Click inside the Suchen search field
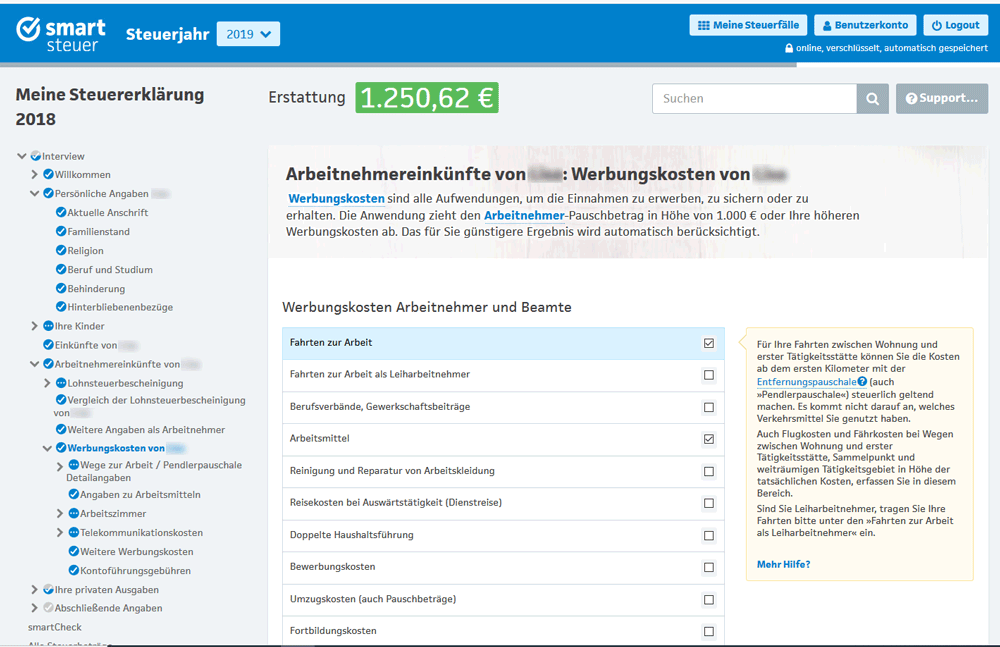The width and height of the screenshot is (1000, 647). coord(754,98)
